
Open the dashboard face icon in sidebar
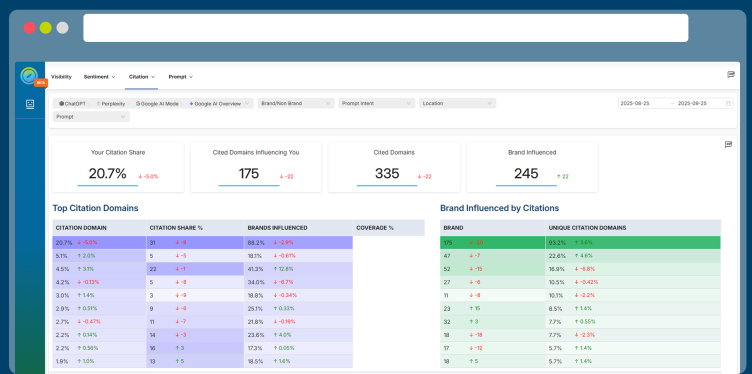30,104
